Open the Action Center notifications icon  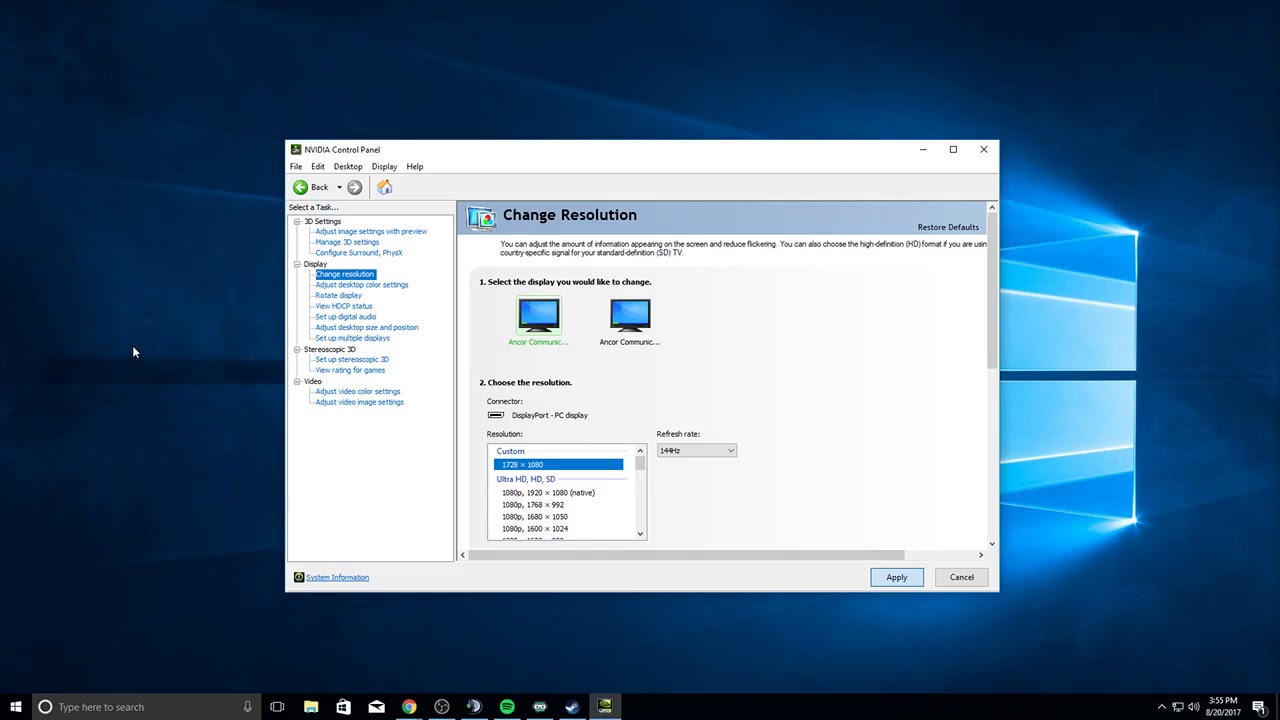[1259, 707]
